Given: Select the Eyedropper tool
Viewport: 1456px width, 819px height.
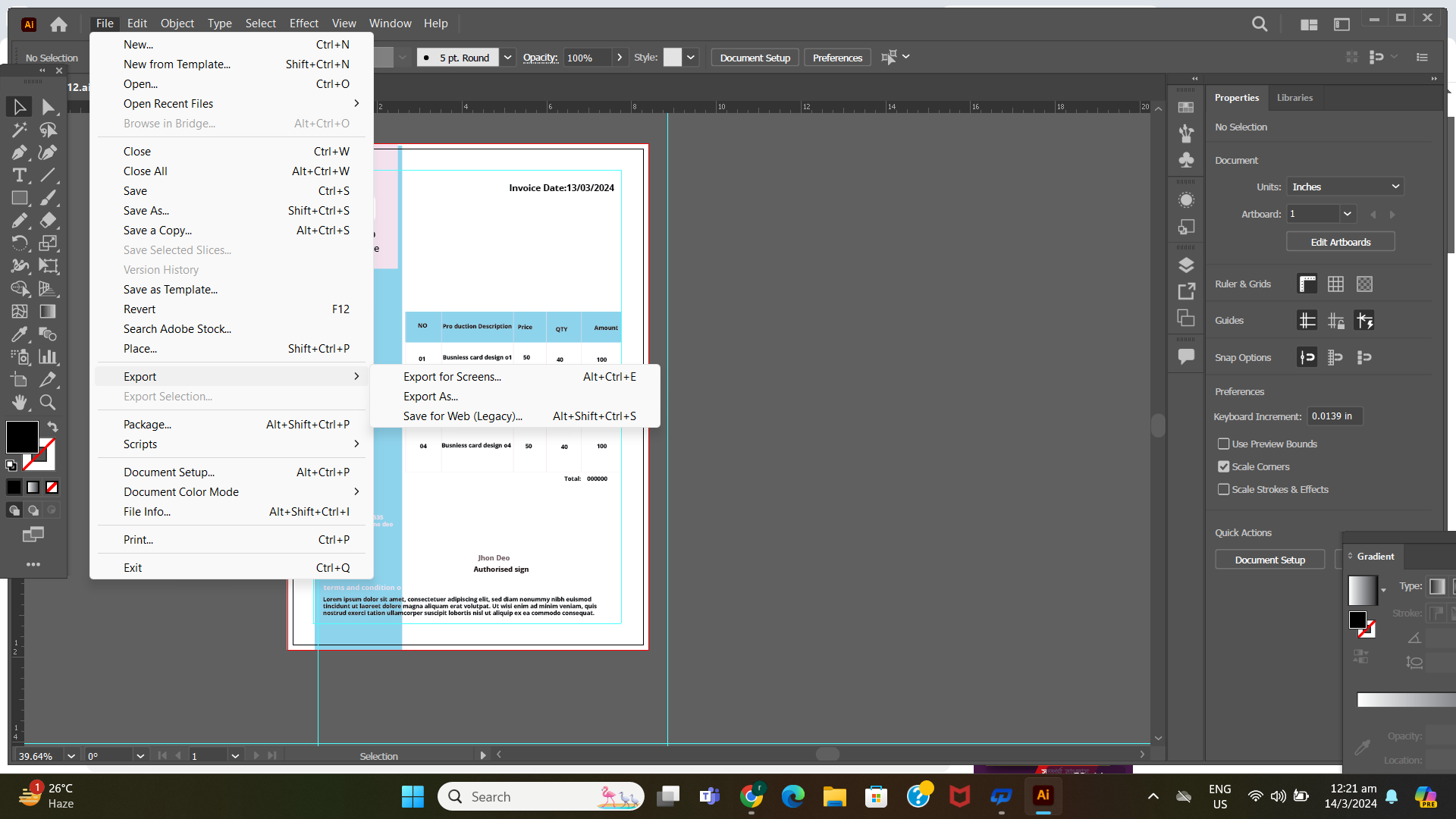Looking at the screenshot, I should (x=20, y=334).
